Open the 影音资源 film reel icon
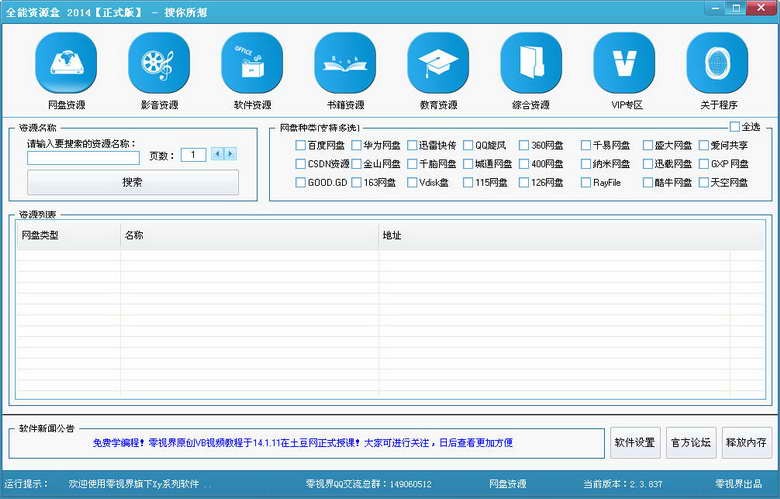 159,63
